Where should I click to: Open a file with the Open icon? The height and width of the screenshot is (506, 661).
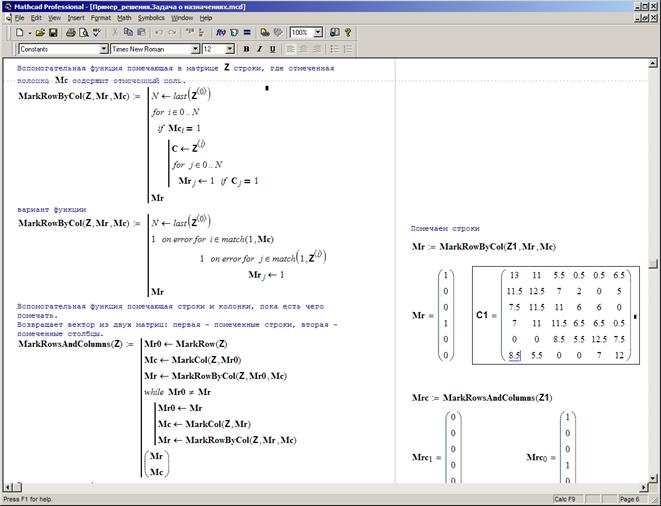[40, 32]
